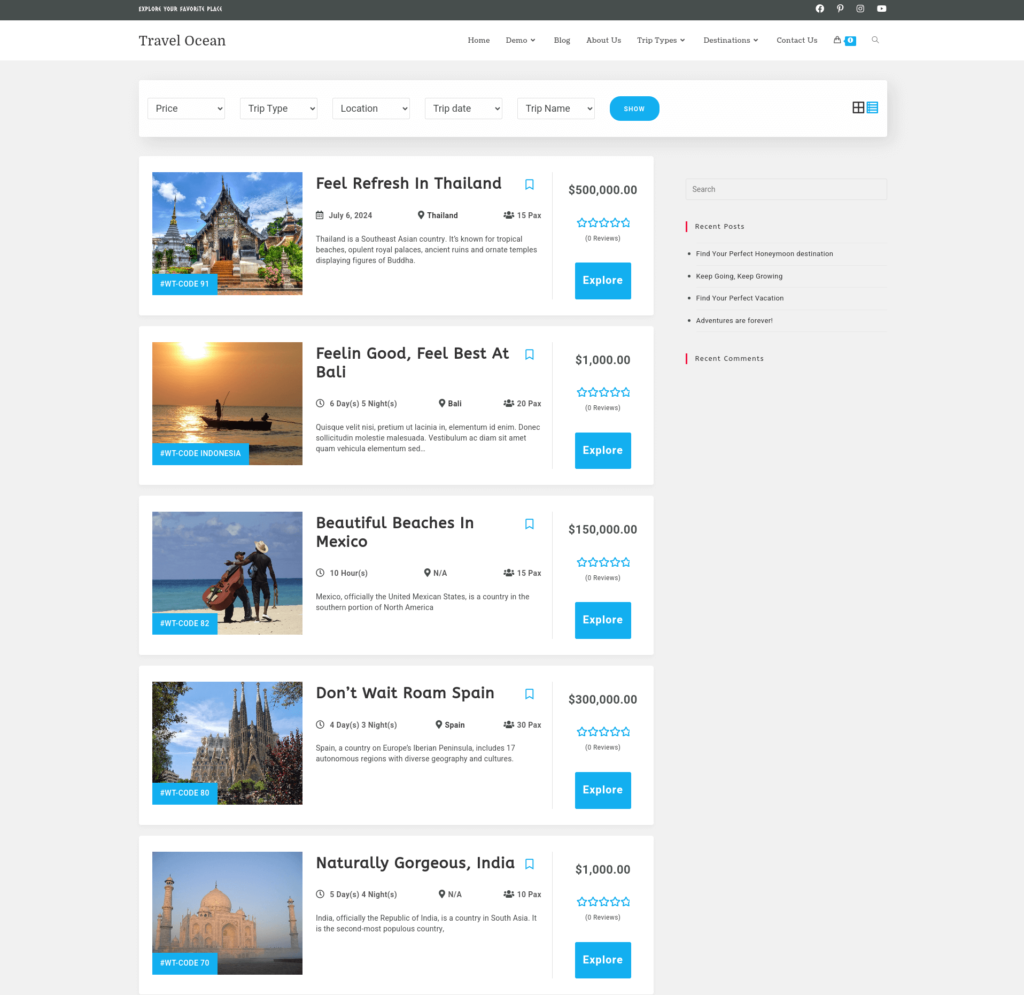Bookmark the Don't Wait Roam Spain trip
Viewport: 1024px width, 995px height.
click(x=529, y=693)
